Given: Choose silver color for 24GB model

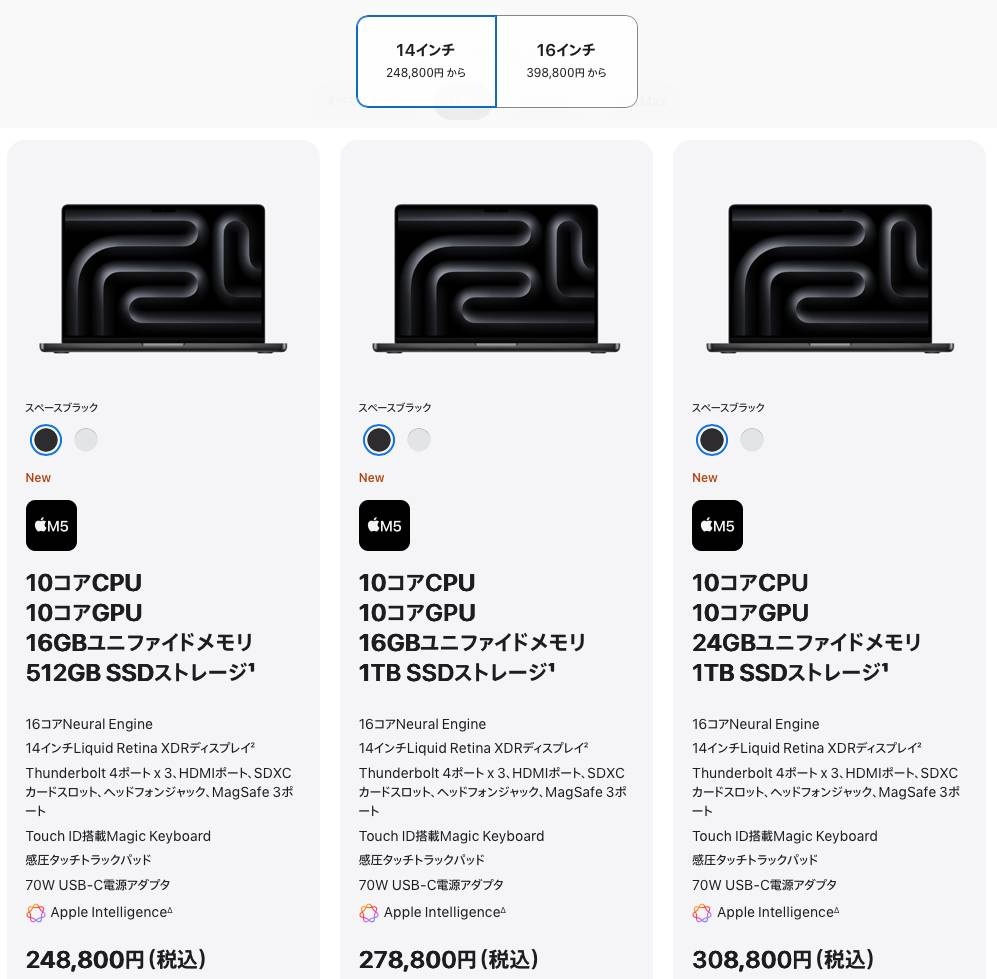Looking at the screenshot, I should pyautogui.click(x=752, y=439).
